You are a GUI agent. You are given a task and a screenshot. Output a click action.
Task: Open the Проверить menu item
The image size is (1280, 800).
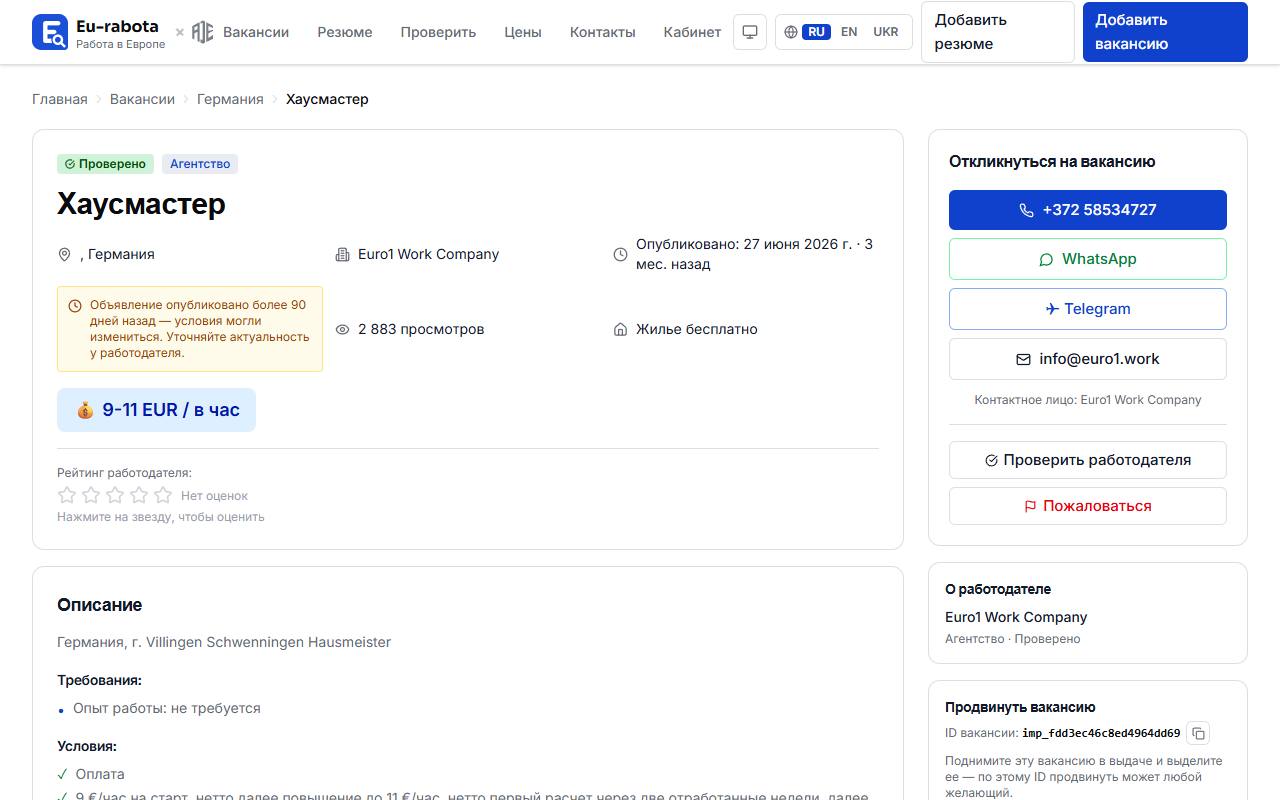pyautogui.click(x=438, y=32)
